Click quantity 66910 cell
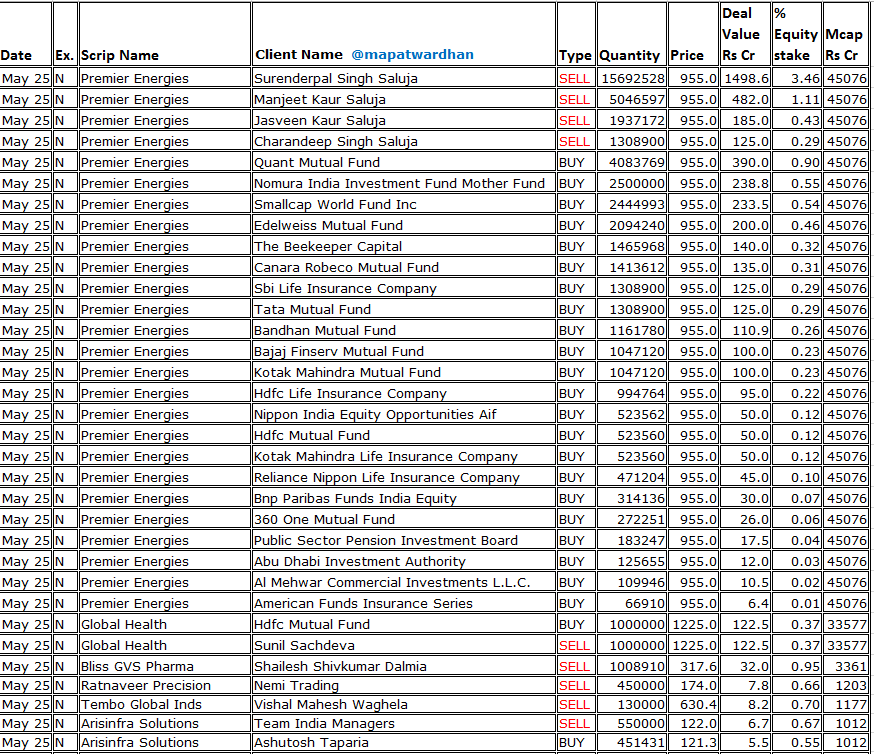This screenshot has height=754, width=874. (632, 604)
